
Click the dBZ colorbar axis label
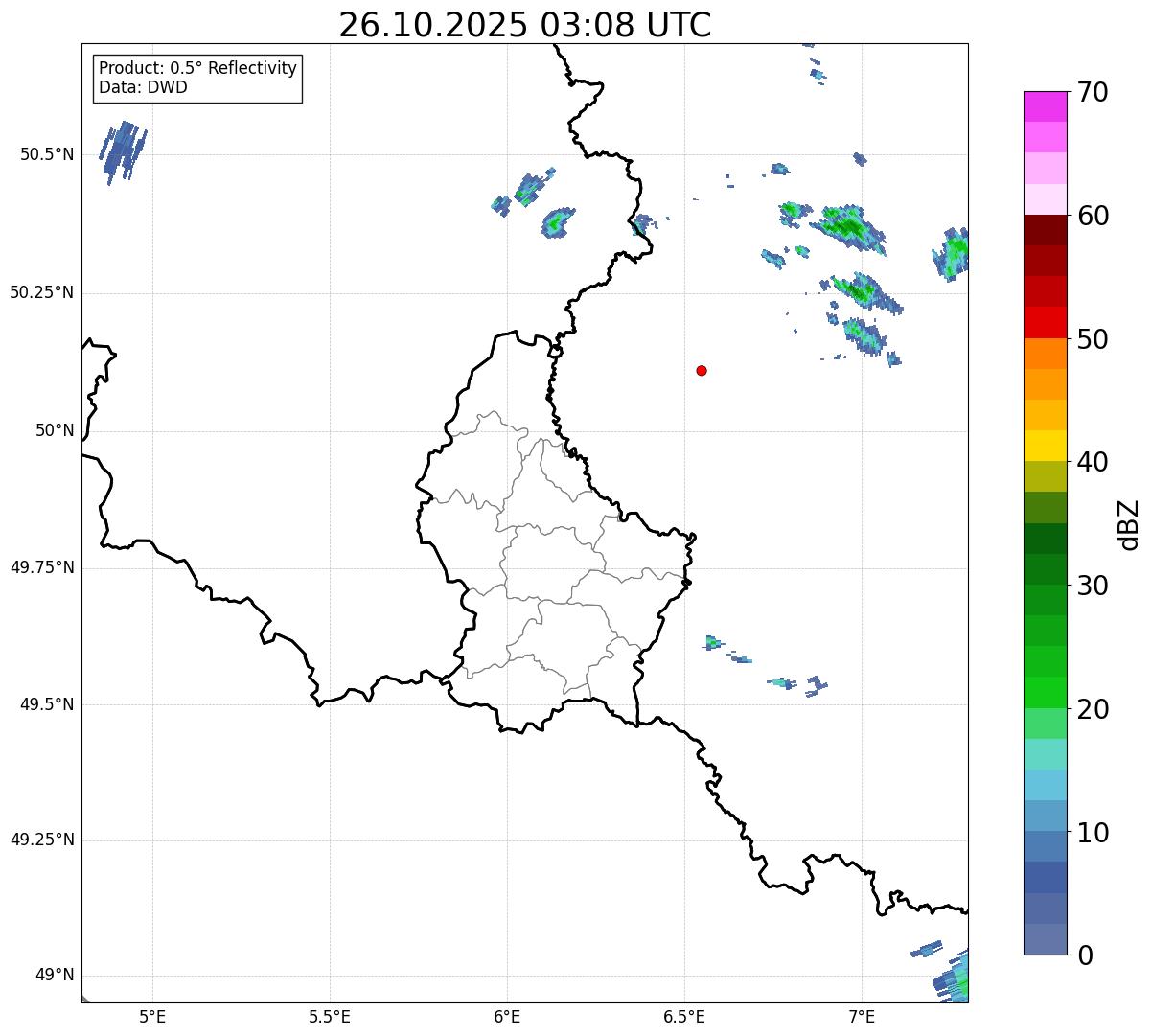coord(1129,524)
